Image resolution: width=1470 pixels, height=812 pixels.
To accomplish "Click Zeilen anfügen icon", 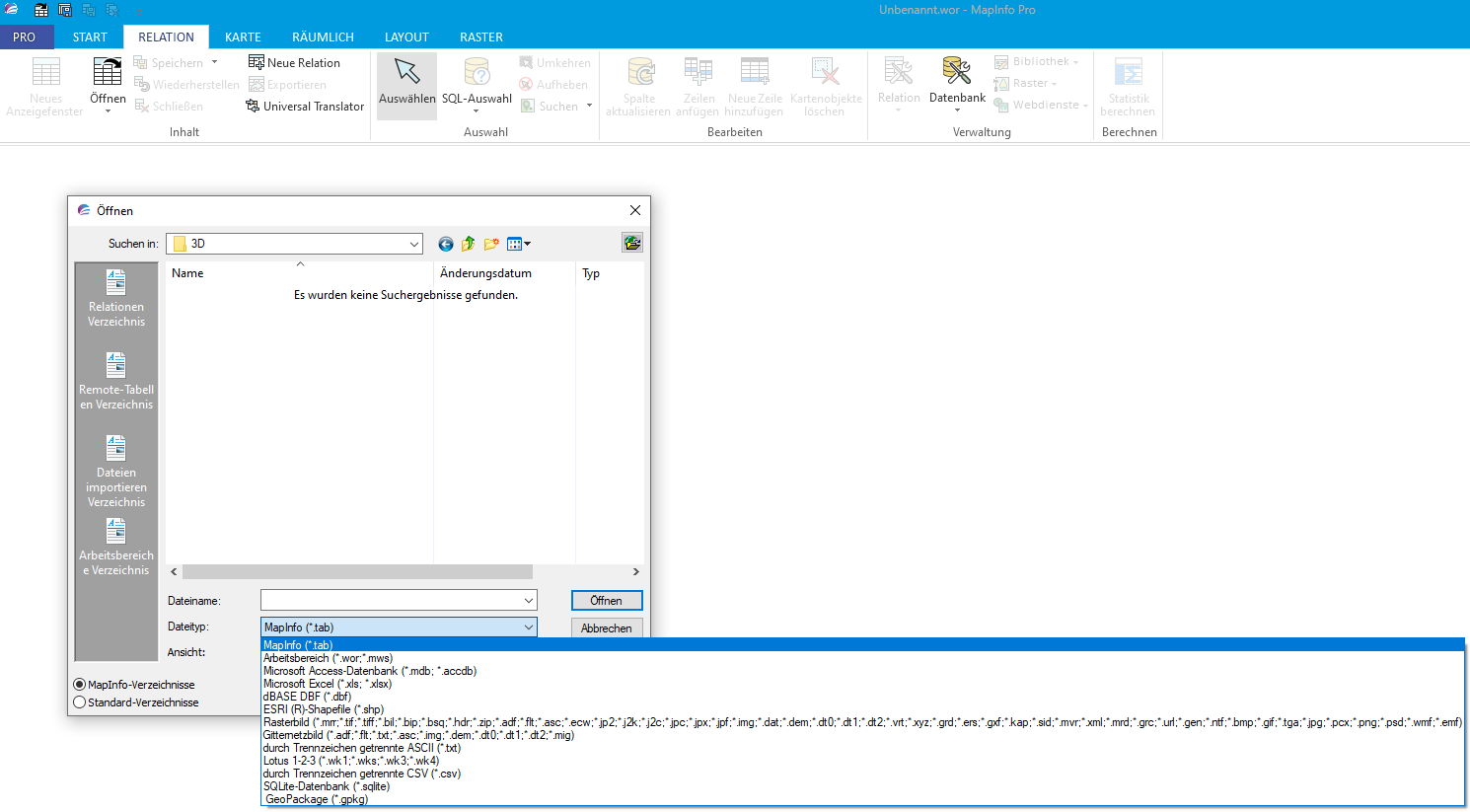I will pos(698,72).
